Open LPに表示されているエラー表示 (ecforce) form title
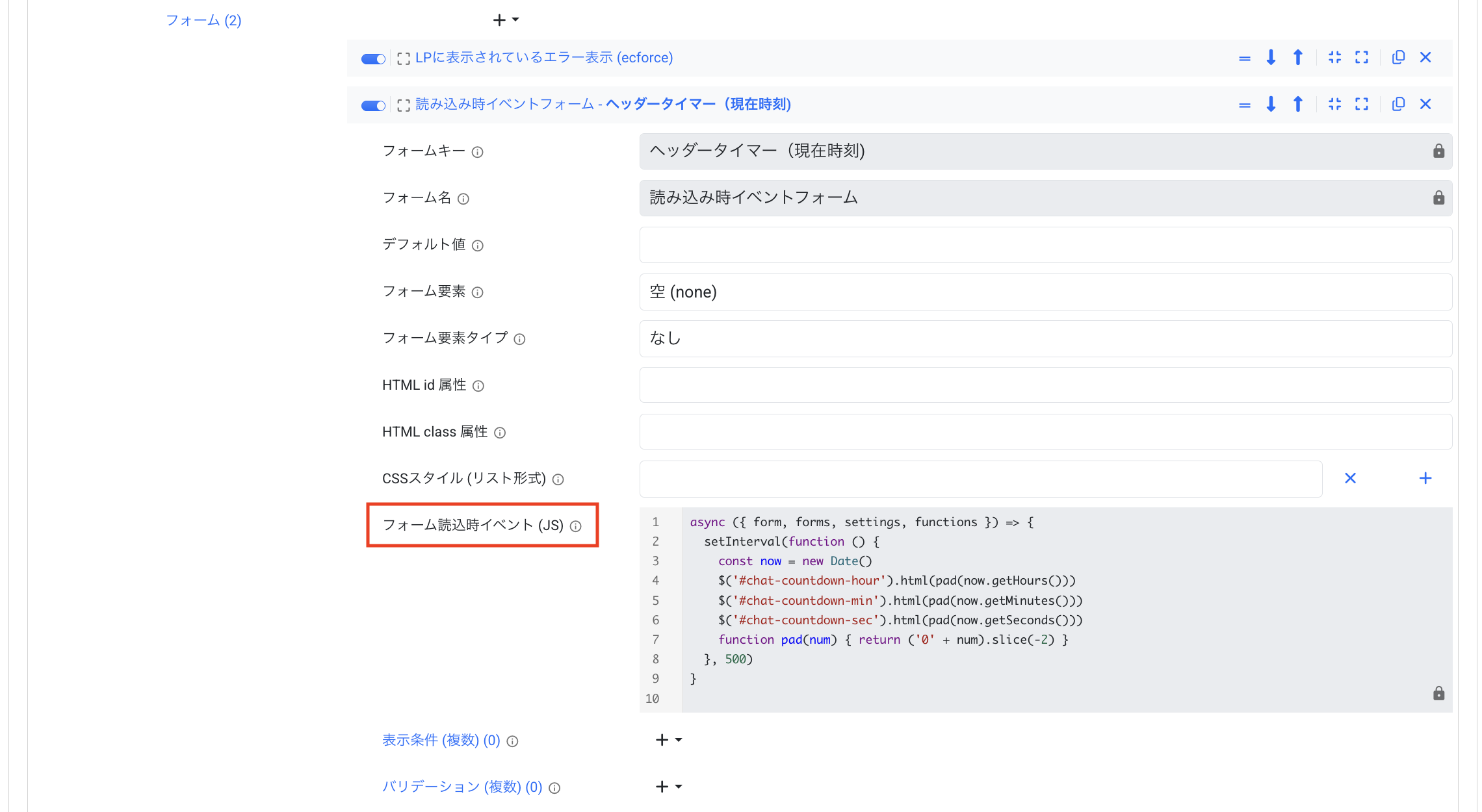 point(544,58)
